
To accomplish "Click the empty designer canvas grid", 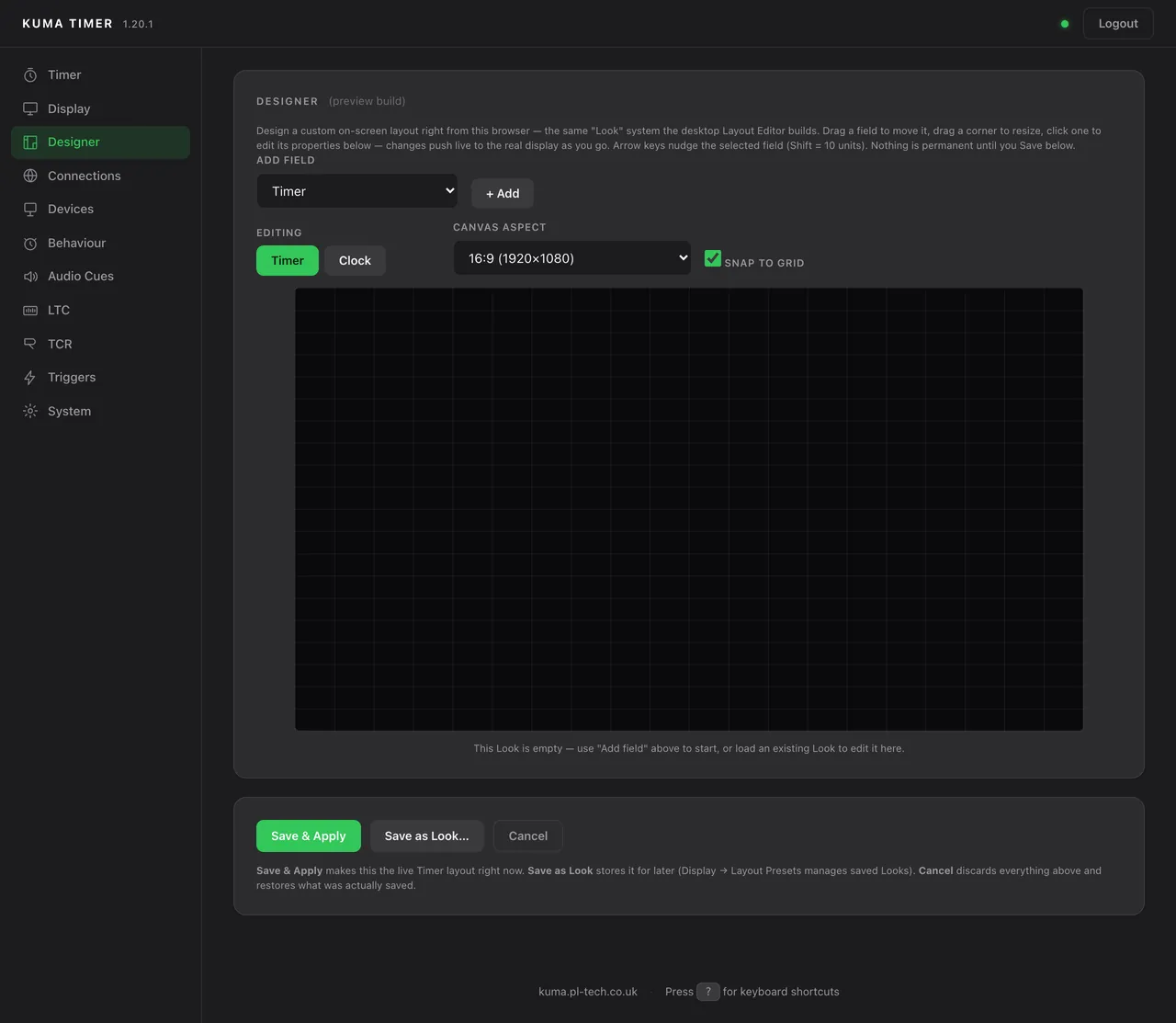I will 689,509.
